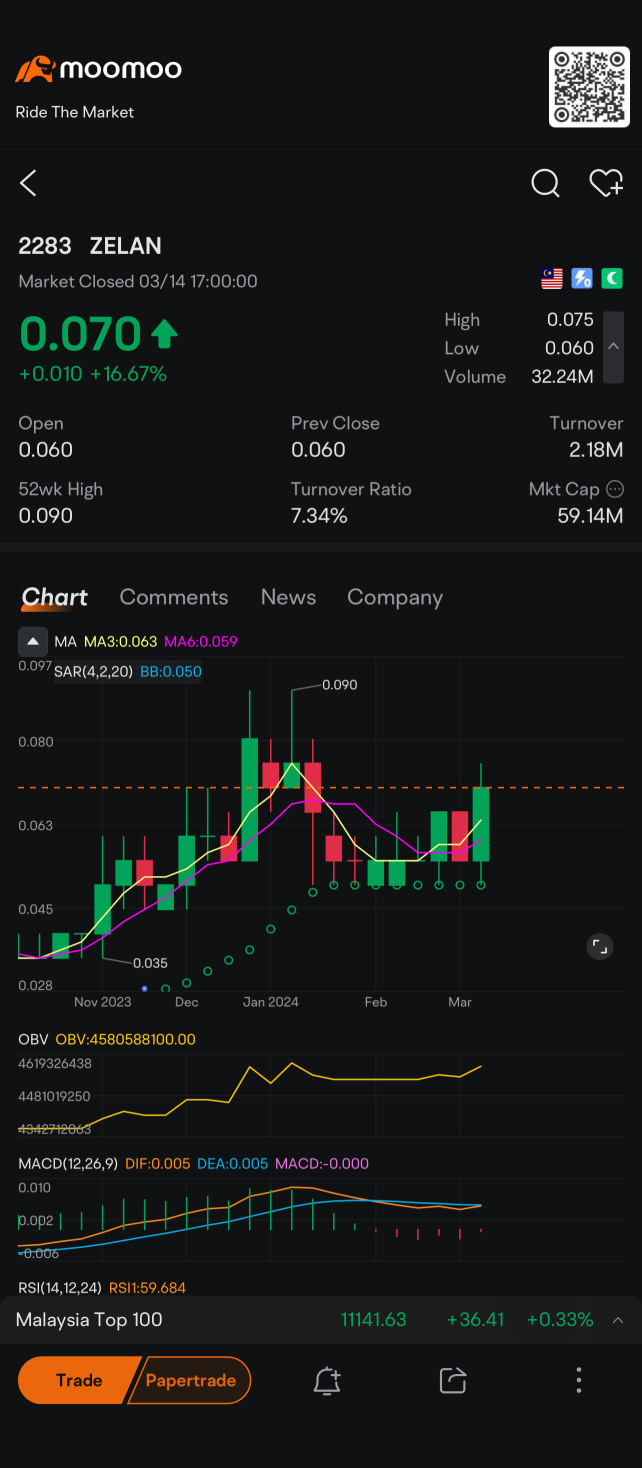Screen dimensions: 642x1468
Task: Tap the Malaysia Top 100 index name
Action: 89,1320
